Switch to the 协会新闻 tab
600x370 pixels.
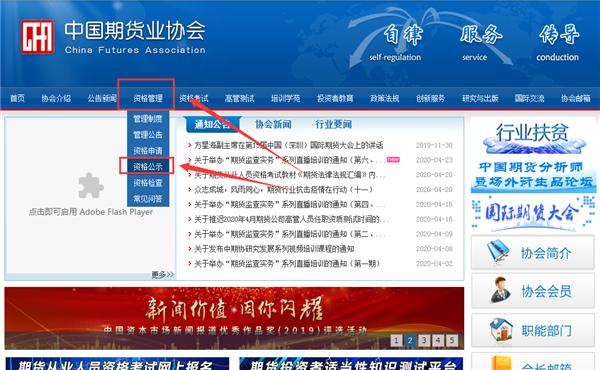(273, 124)
